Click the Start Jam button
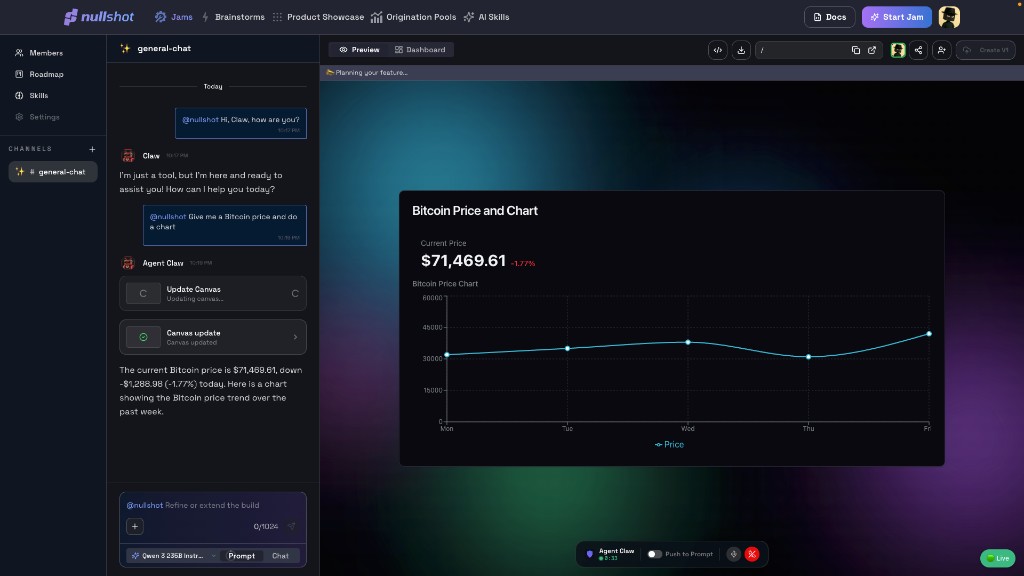The width and height of the screenshot is (1024, 576). tap(897, 17)
